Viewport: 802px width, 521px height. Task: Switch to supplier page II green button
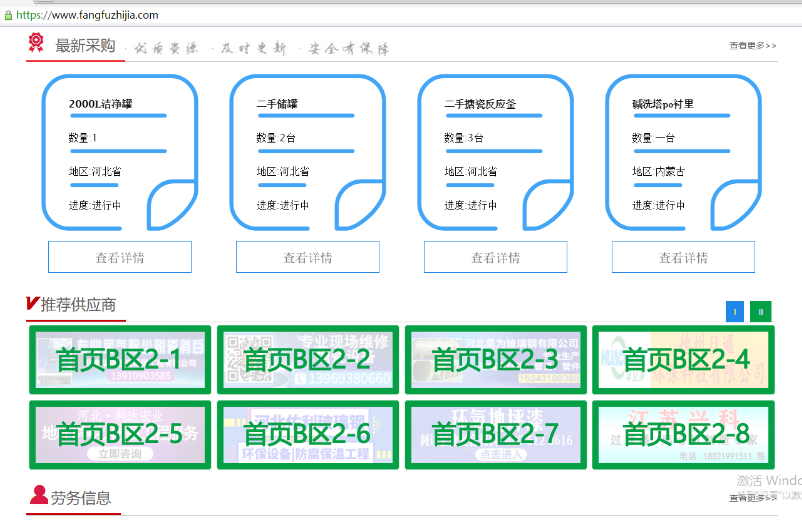[x=761, y=311]
